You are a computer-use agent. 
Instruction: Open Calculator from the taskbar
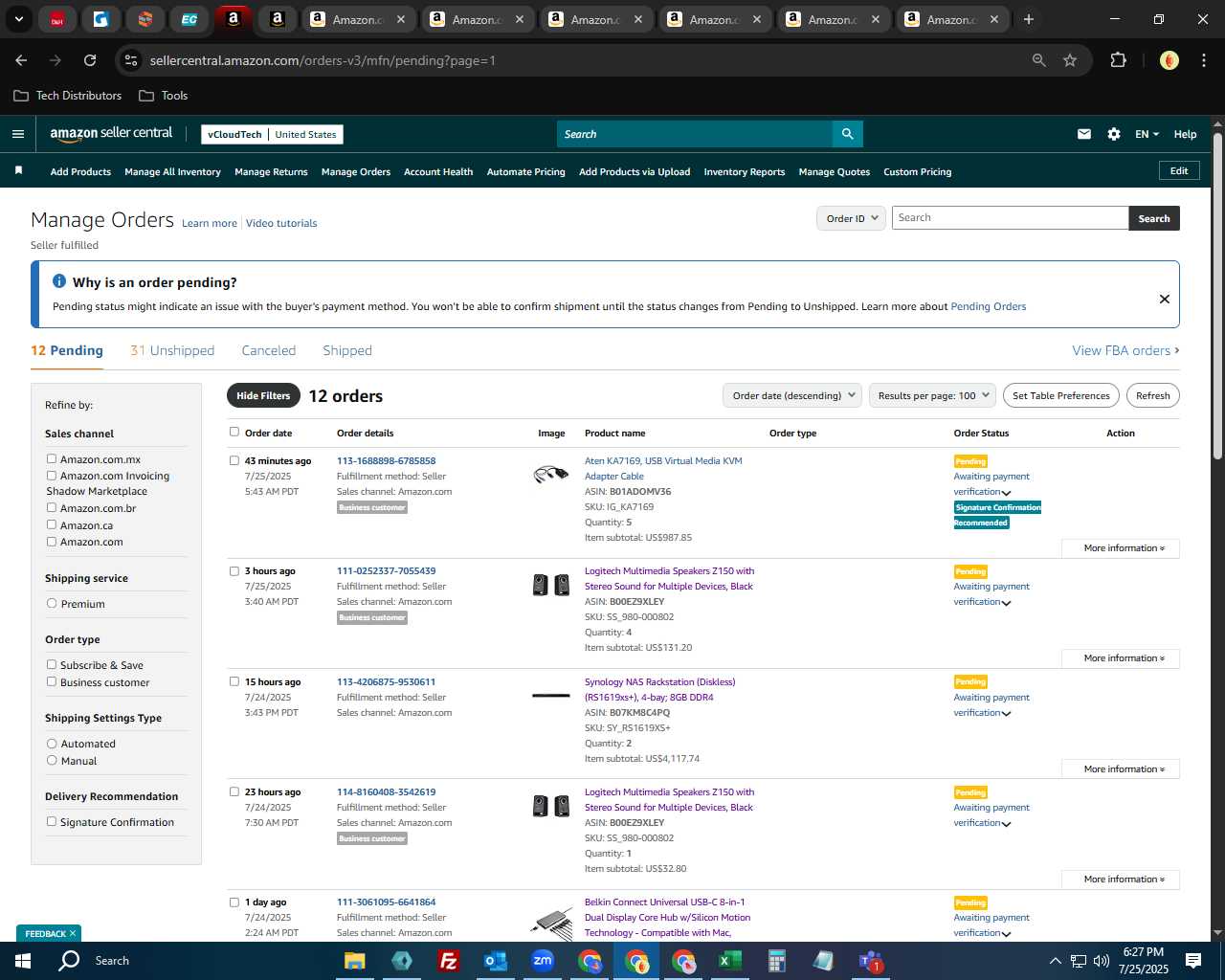(776, 961)
